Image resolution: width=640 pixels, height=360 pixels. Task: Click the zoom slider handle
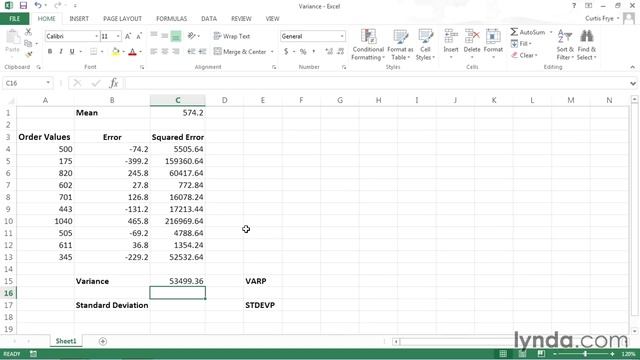point(585,354)
